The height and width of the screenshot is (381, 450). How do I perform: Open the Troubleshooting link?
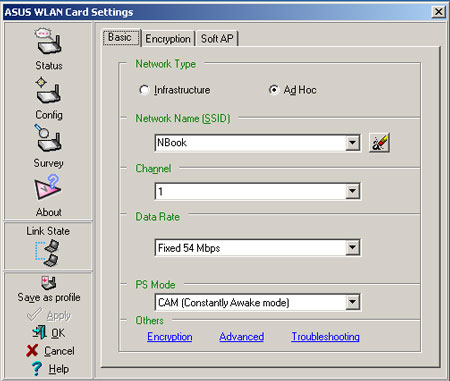(x=326, y=337)
